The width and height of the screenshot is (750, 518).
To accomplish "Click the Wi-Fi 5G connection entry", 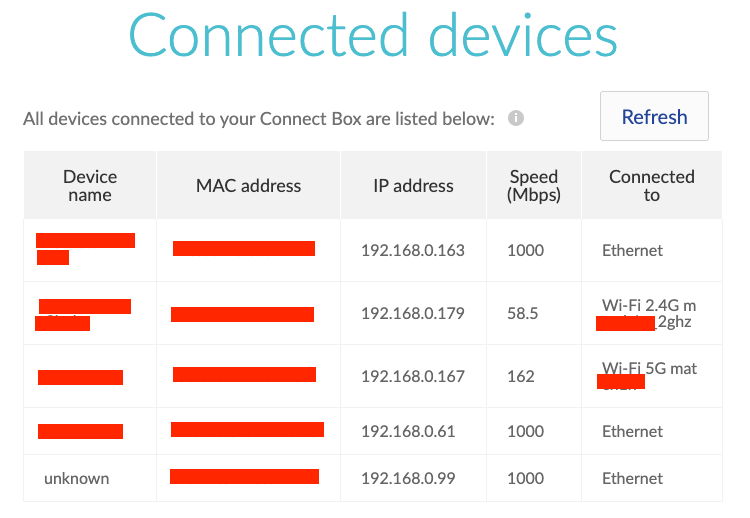I will tap(649, 369).
